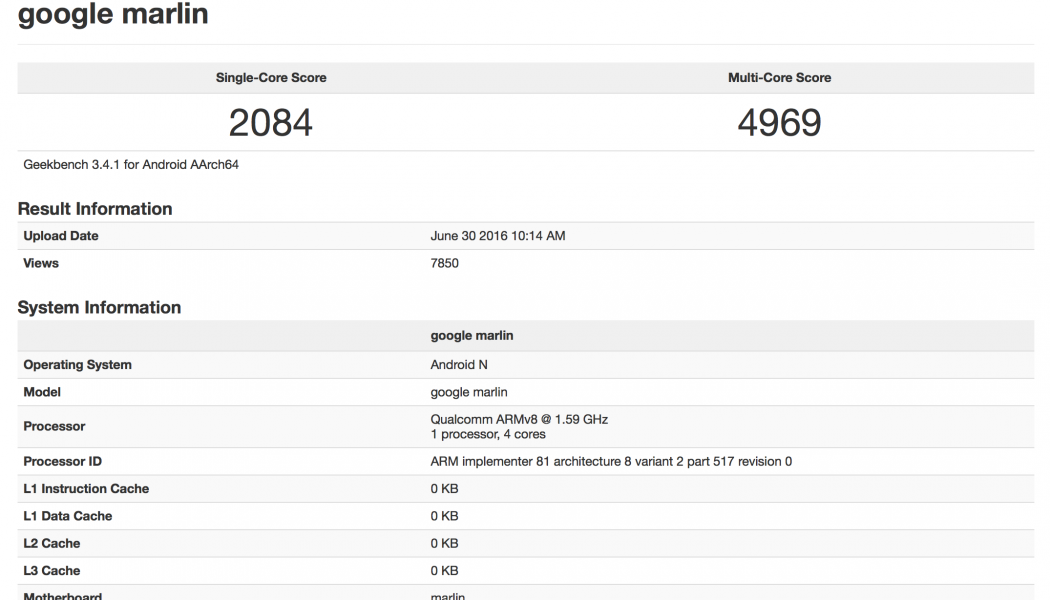This screenshot has width=1050, height=600.
Task: Select the L2 Cache row label
Action: [52, 544]
